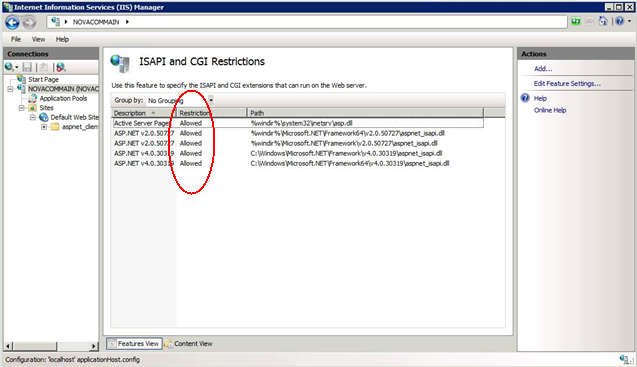Viewport: 637px width, 367px height.
Task: Click the greyed Forward arrow button
Action: [x=29, y=22]
